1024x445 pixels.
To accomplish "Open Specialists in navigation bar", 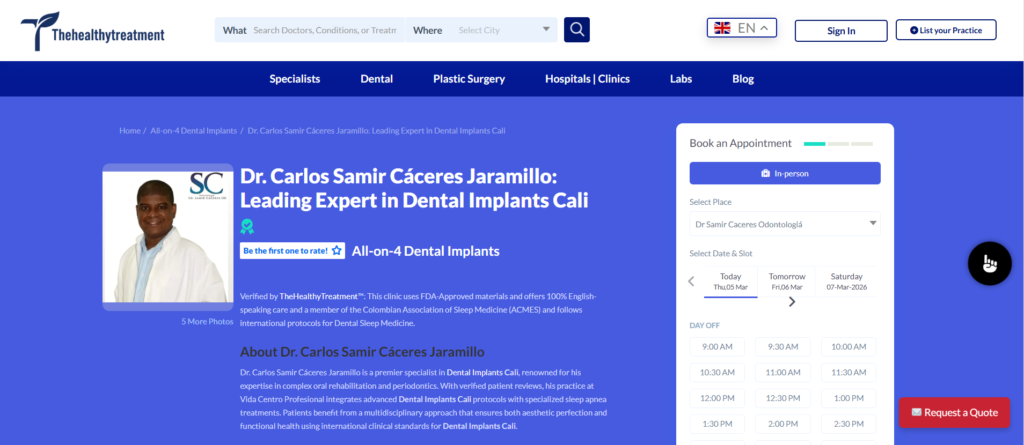I will point(295,79).
